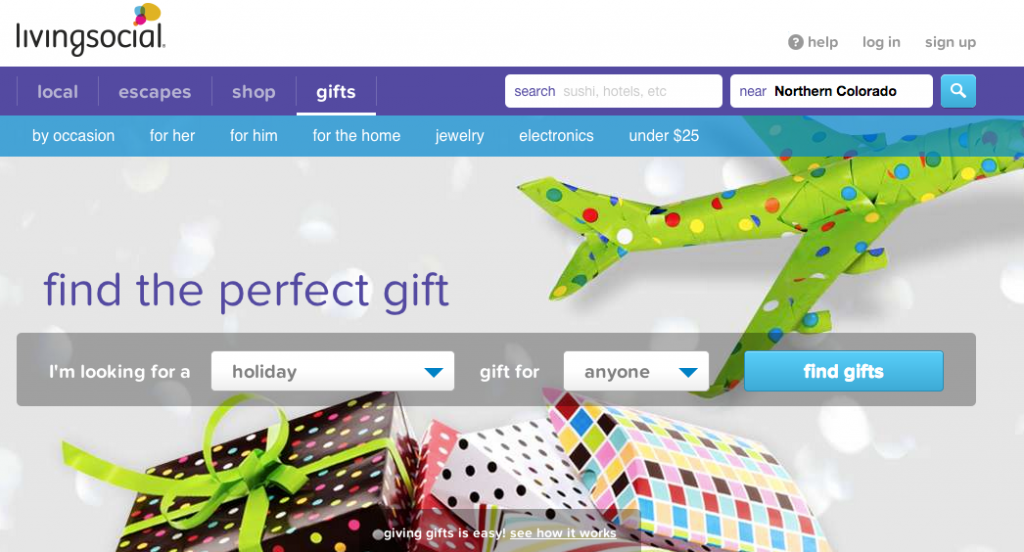1024x552 pixels.
Task: Click the near Northern Colorado field
Action: (x=831, y=91)
